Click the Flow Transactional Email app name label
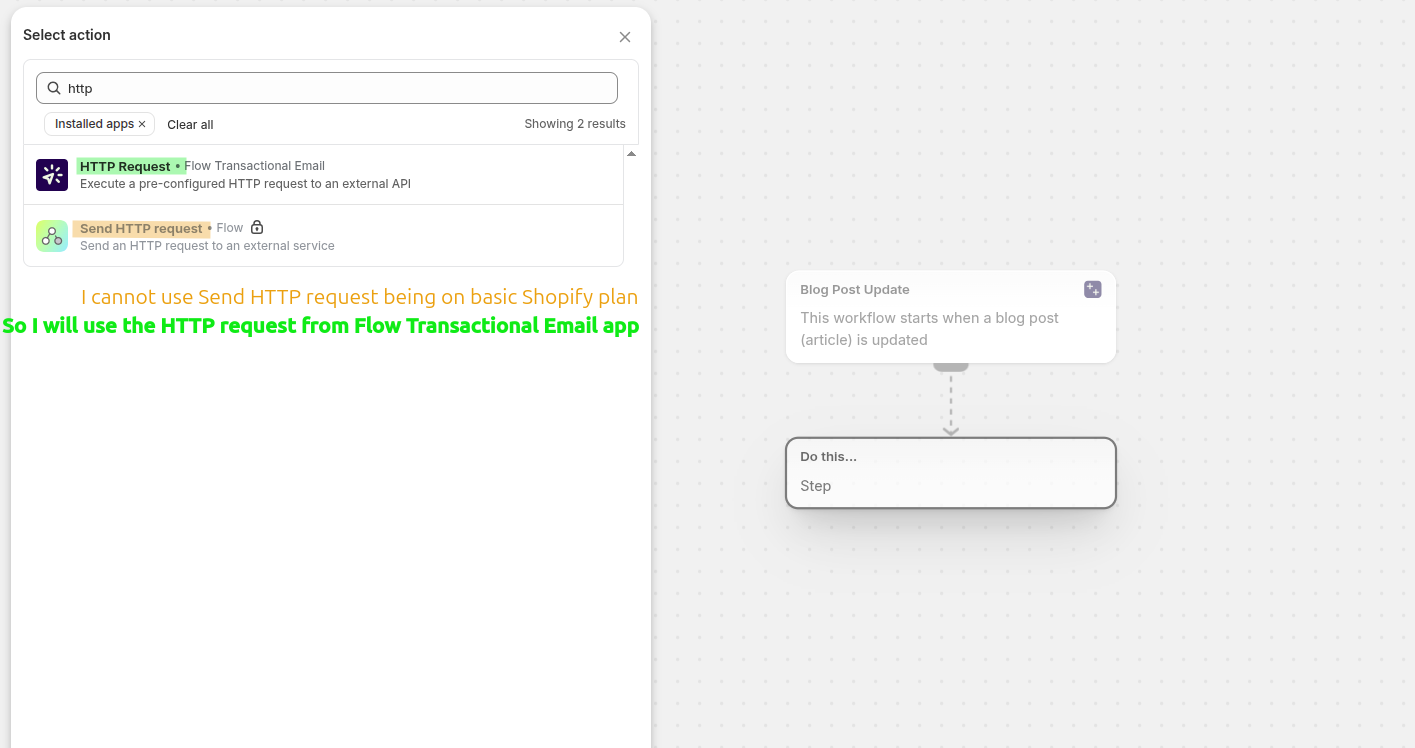 click(255, 166)
